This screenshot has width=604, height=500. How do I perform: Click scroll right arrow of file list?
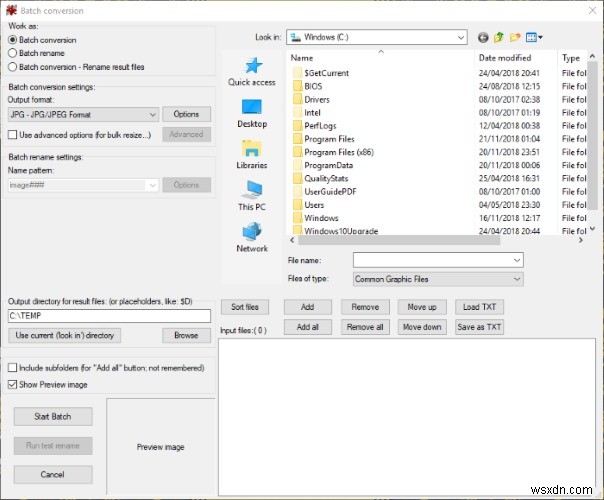pyautogui.click(x=581, y=240)
